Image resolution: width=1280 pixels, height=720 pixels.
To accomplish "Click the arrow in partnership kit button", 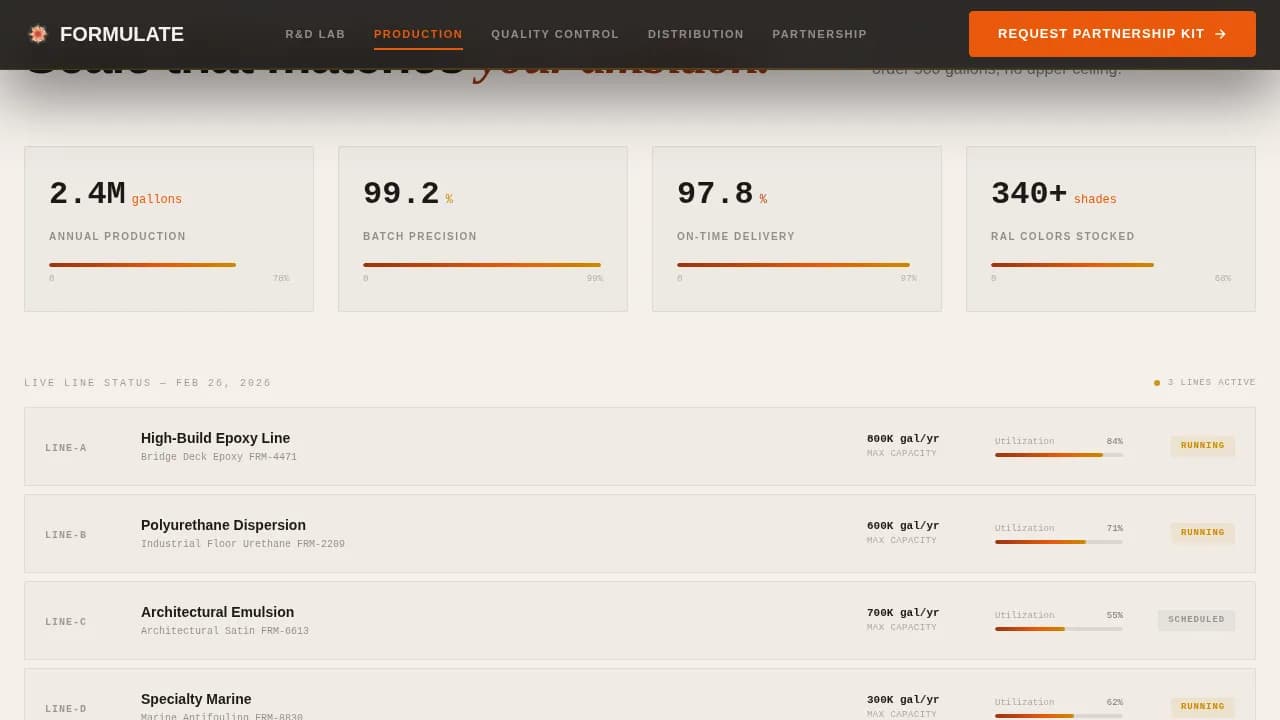I will (1220, 34).
